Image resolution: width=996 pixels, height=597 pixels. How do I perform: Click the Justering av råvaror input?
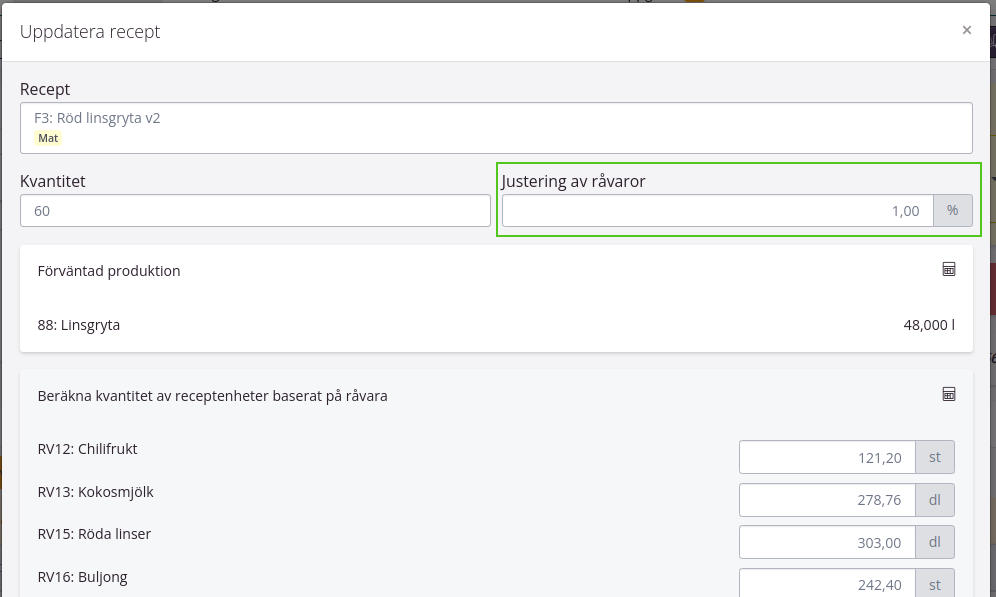(717, 211)
